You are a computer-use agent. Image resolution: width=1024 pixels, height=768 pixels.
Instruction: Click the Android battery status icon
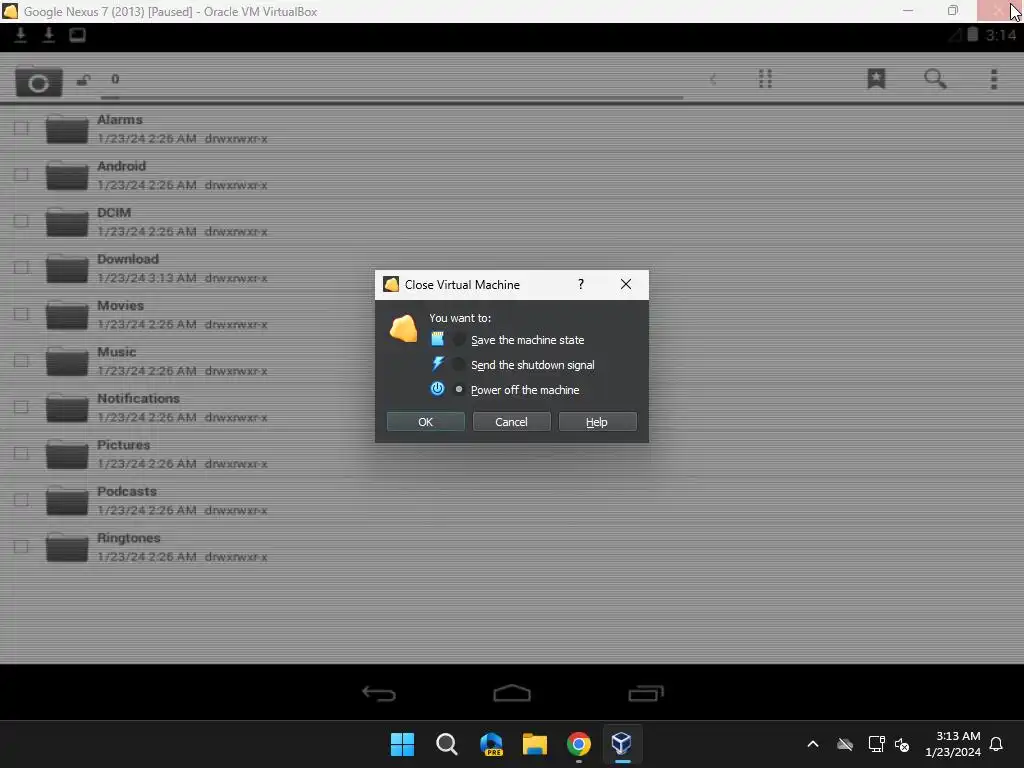[x=972, y=35]
